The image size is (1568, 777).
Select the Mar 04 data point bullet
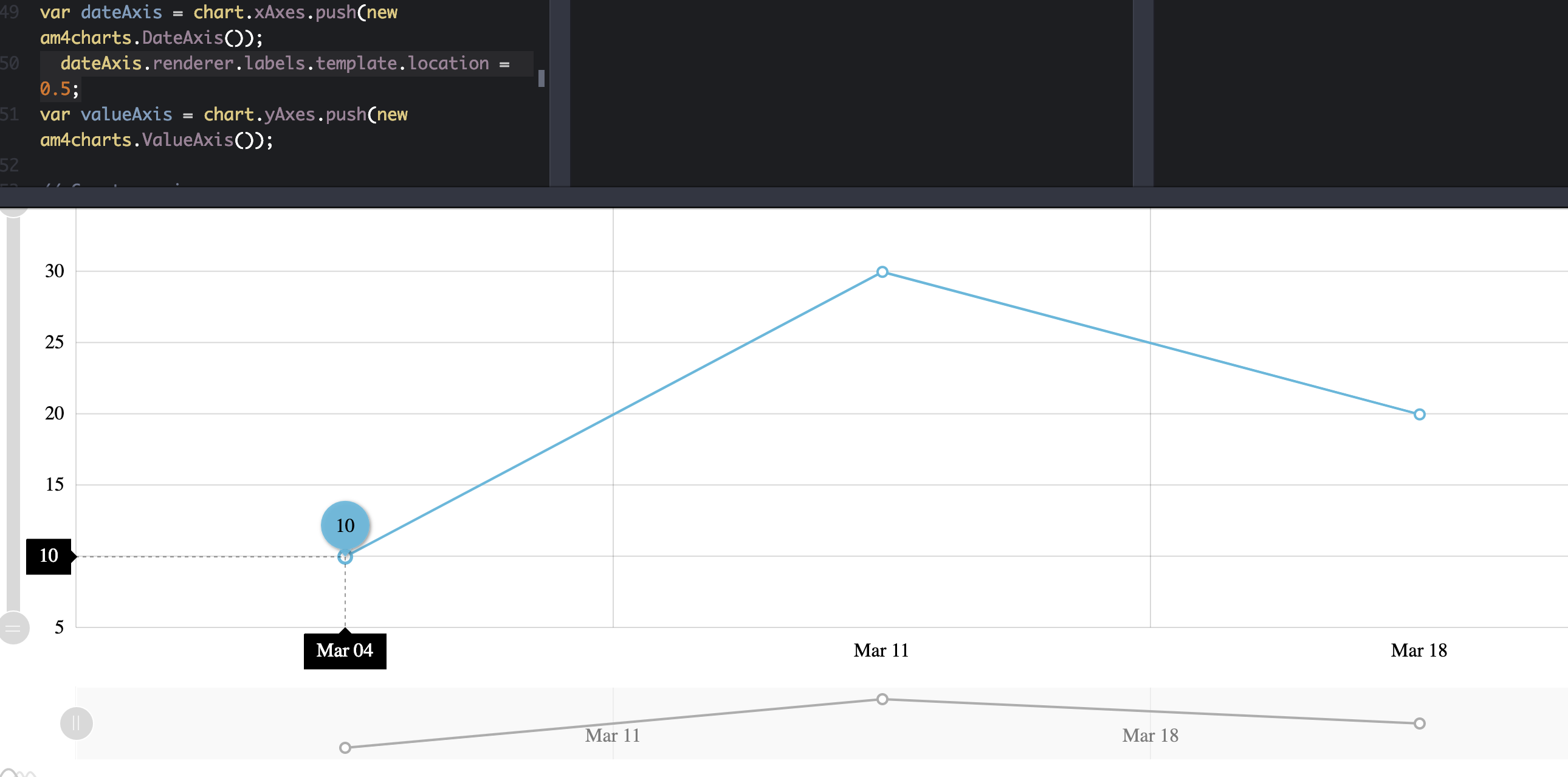click(x=345, y=556)
